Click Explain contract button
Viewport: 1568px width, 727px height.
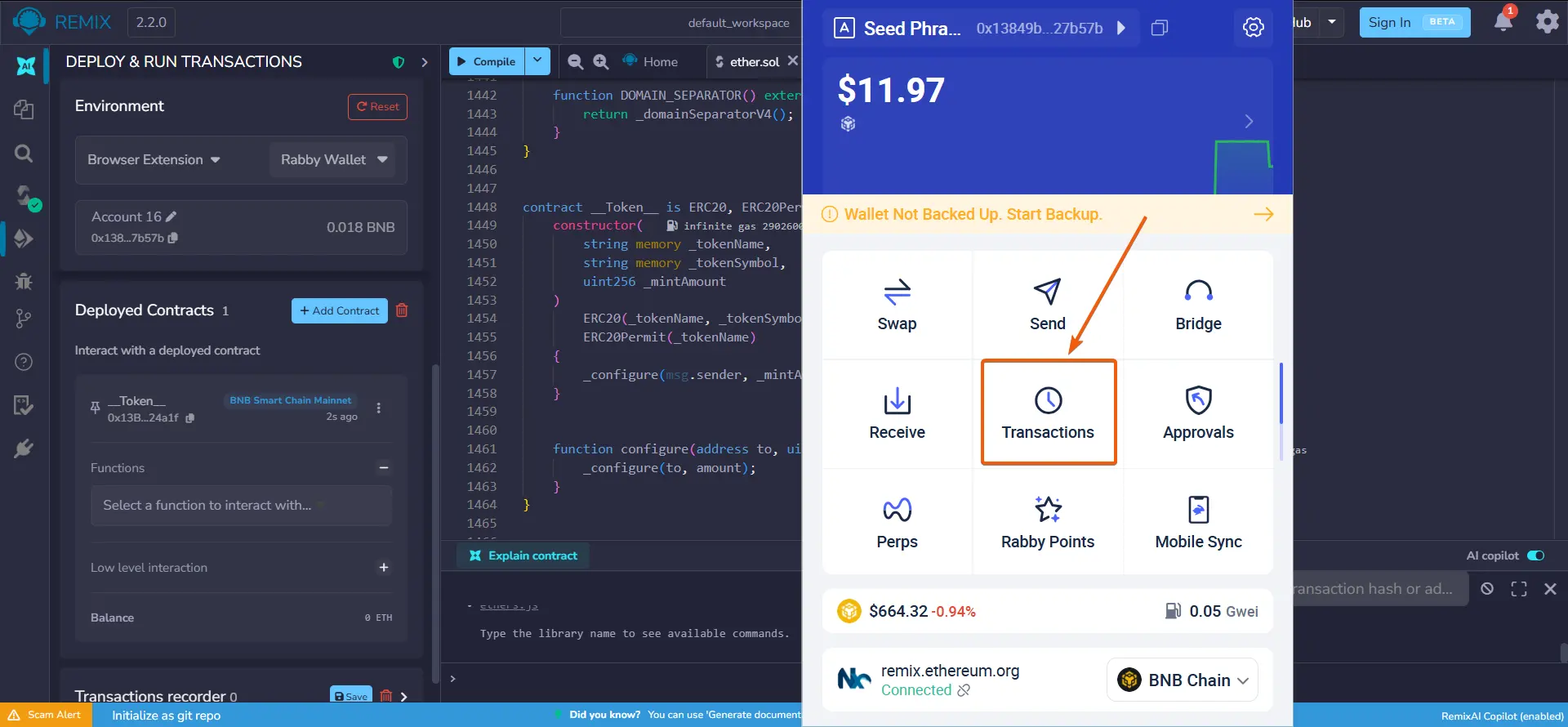[x=523, y=555]
